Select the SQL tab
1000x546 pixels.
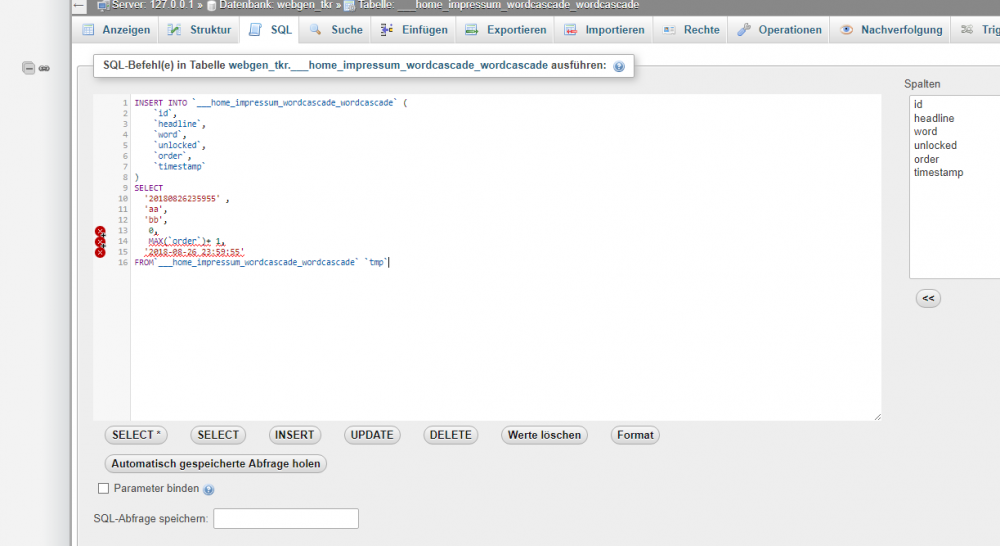[x=270, y=30]
